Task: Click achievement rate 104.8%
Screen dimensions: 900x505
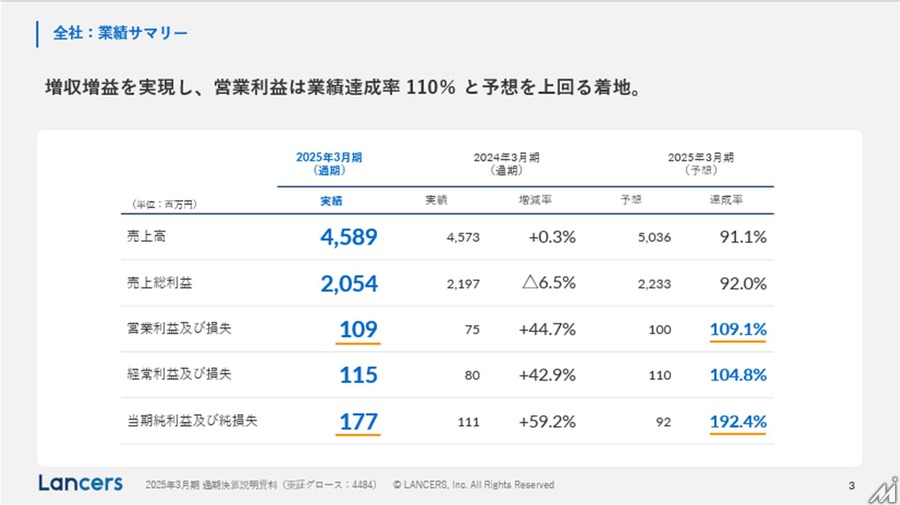Action: click(x=738, y=375)
